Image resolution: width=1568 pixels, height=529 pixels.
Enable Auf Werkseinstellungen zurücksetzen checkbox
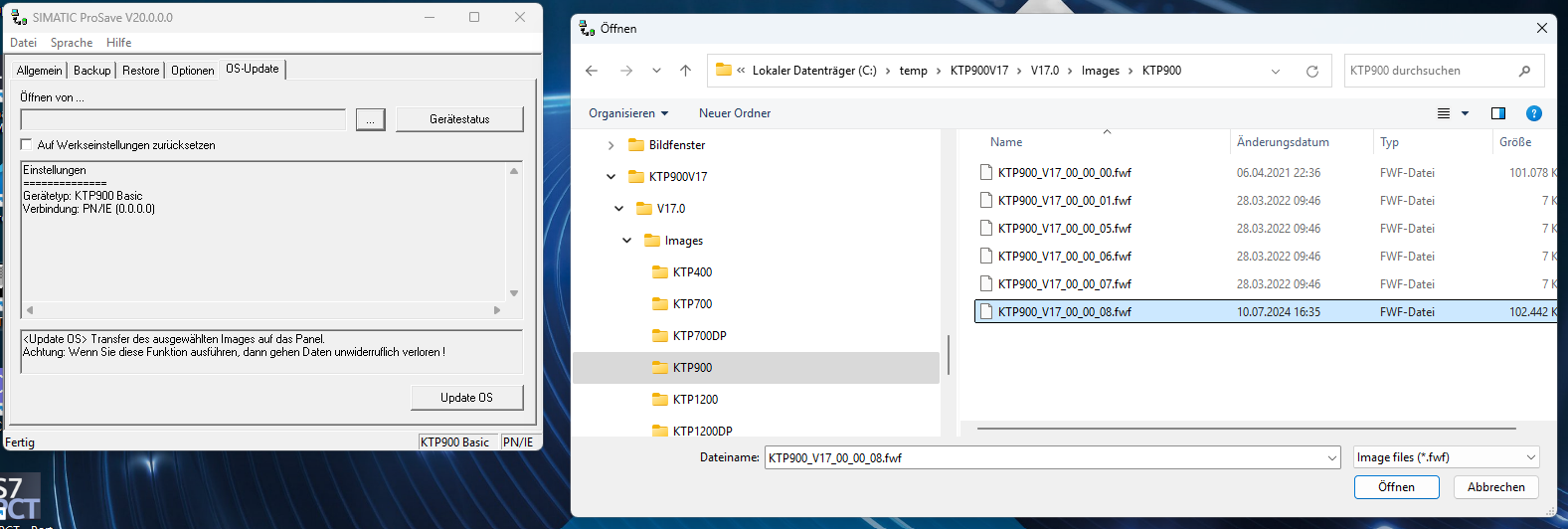[26, 144]
